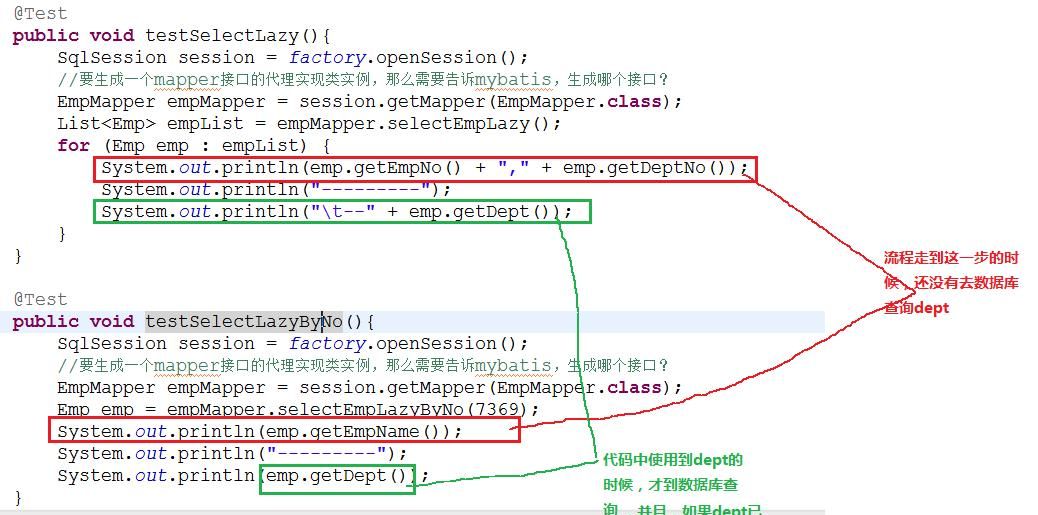Click factory.openSession() in the first test method

(x=407, y=58)
